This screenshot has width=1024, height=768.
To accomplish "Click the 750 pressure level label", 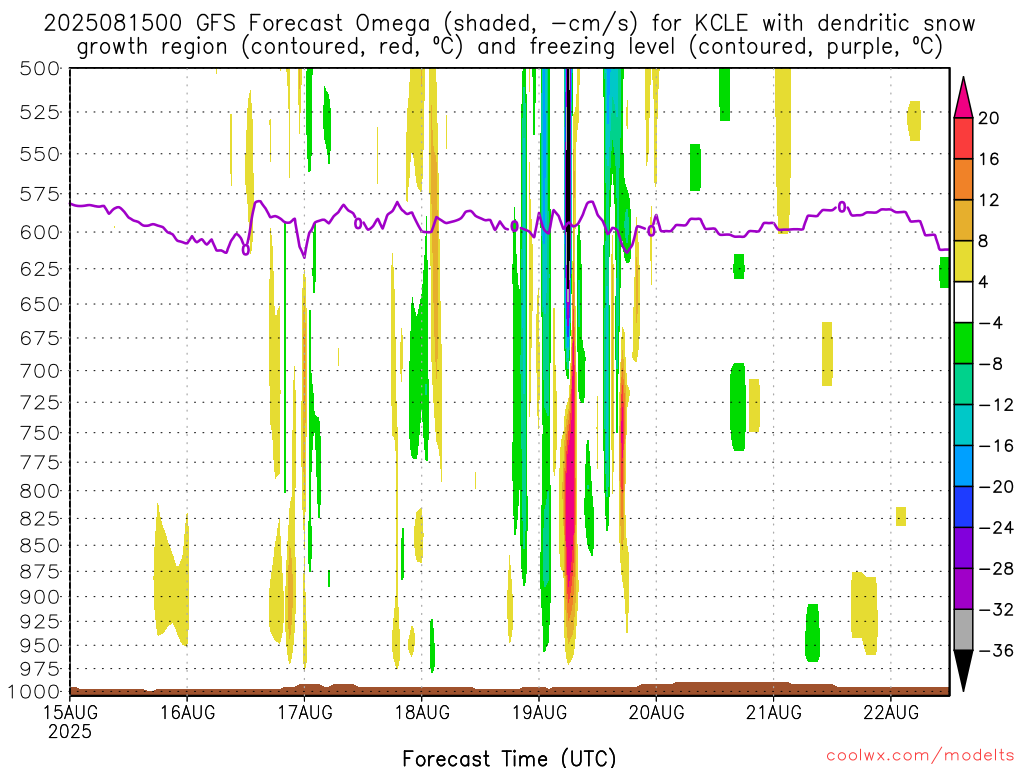I will [x=40, y=433].
